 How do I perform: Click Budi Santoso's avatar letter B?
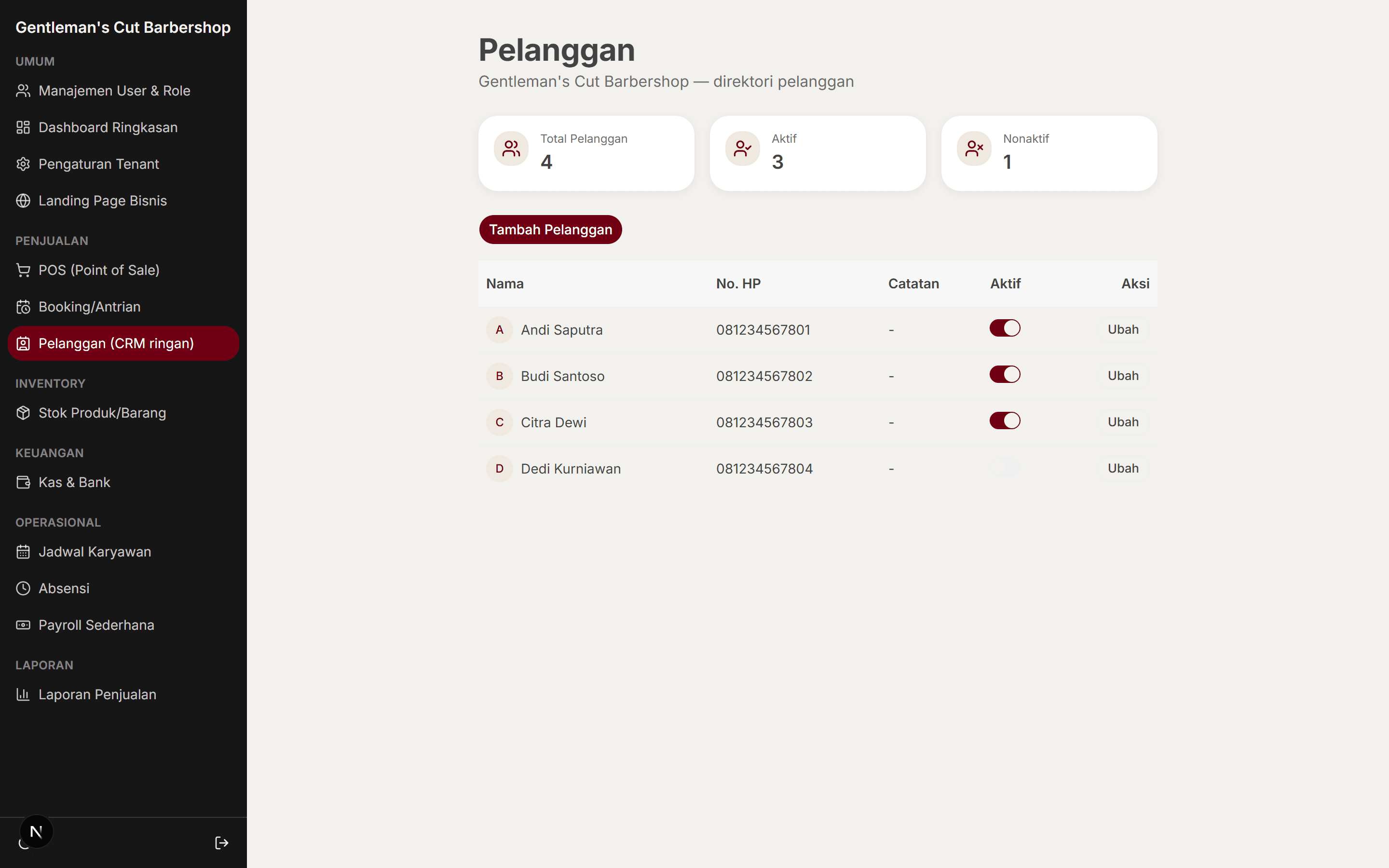499,376
